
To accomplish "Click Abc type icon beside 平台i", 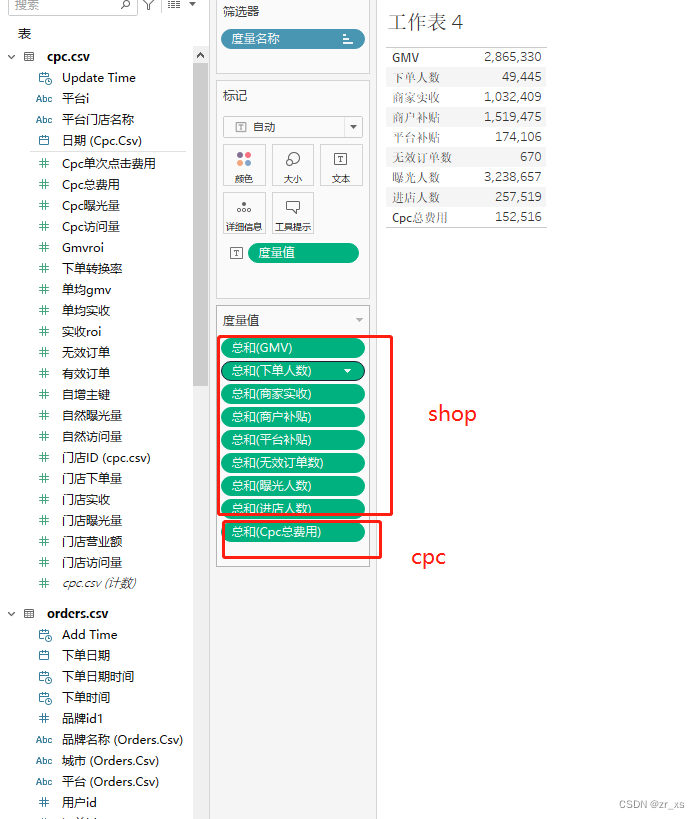I will [x=44, y=99].
